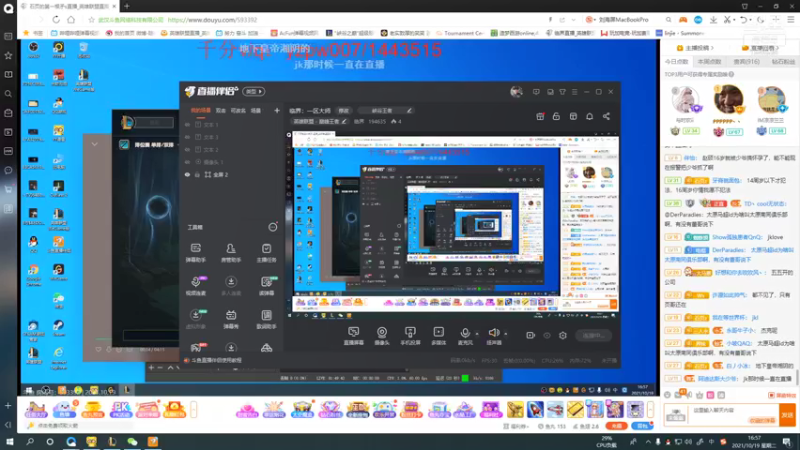Image resolution: width=800 pixels, height=450 pixels.
Task: Open WeChat from the Windows taskbar
Action: (x=132, y=442)
